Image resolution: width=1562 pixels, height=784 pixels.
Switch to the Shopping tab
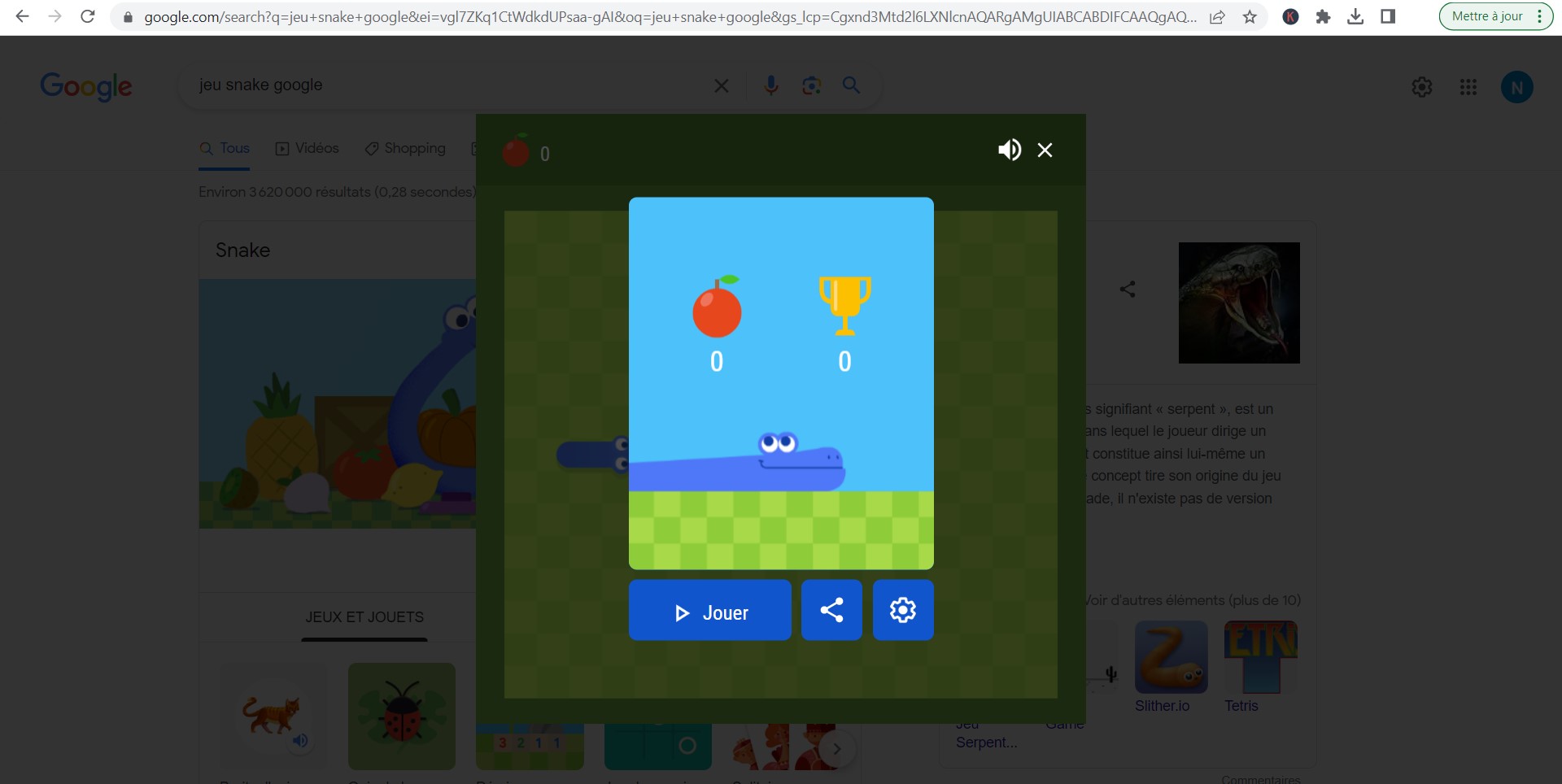pos(405,148)
